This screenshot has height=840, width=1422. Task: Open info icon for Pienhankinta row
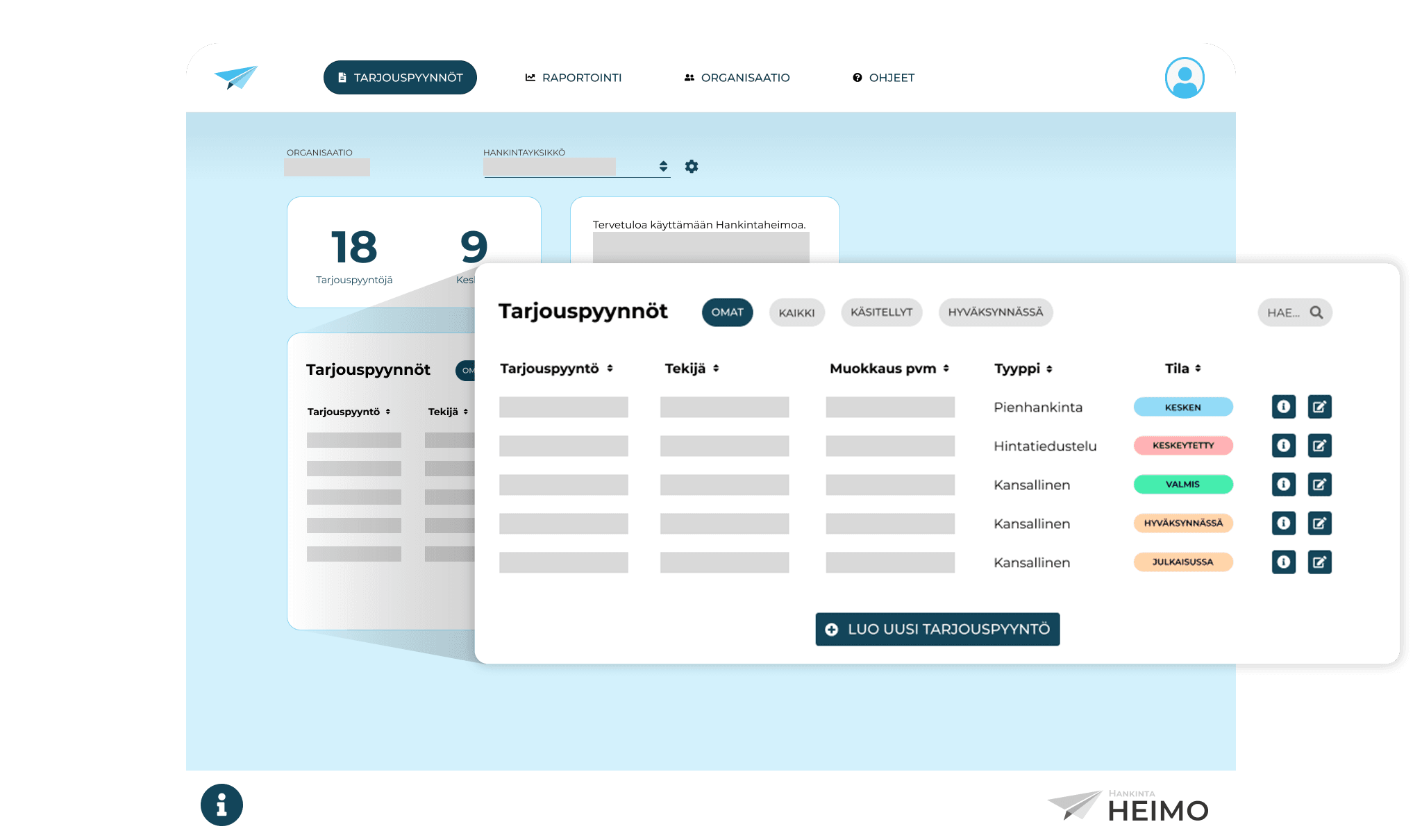pos(1283,407)
